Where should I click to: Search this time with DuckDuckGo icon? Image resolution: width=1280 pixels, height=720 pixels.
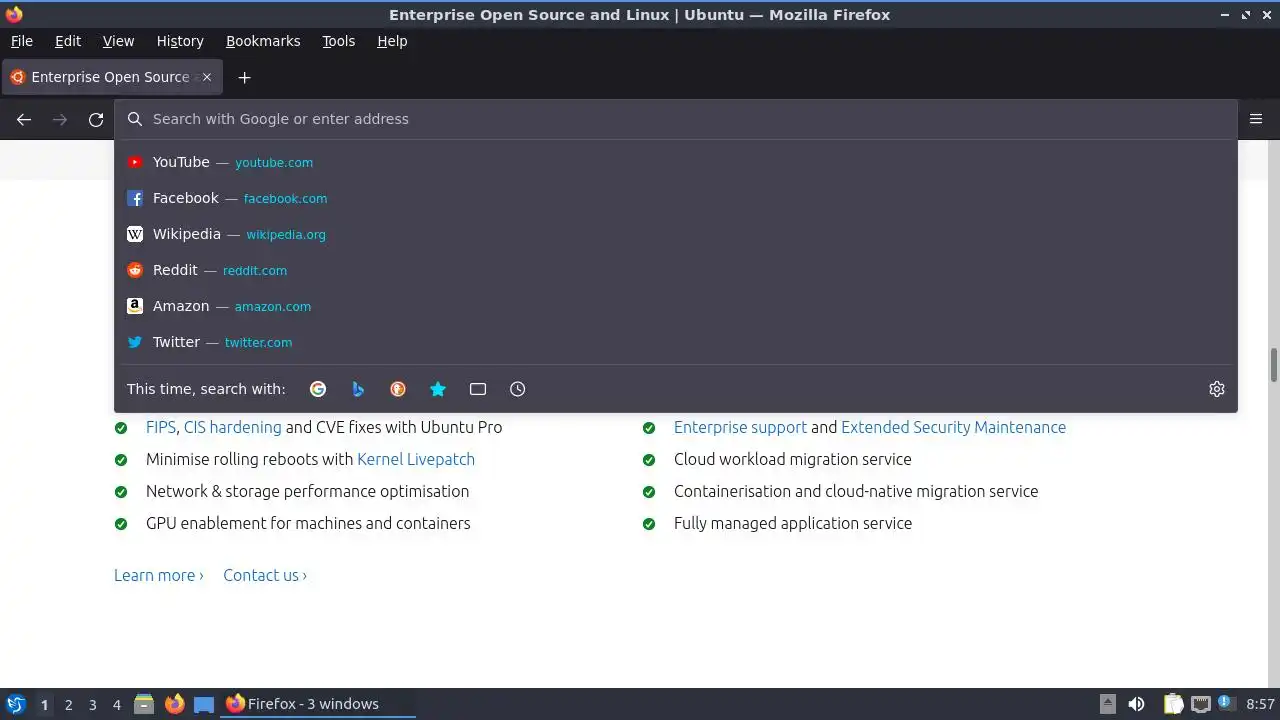(398, 389)
